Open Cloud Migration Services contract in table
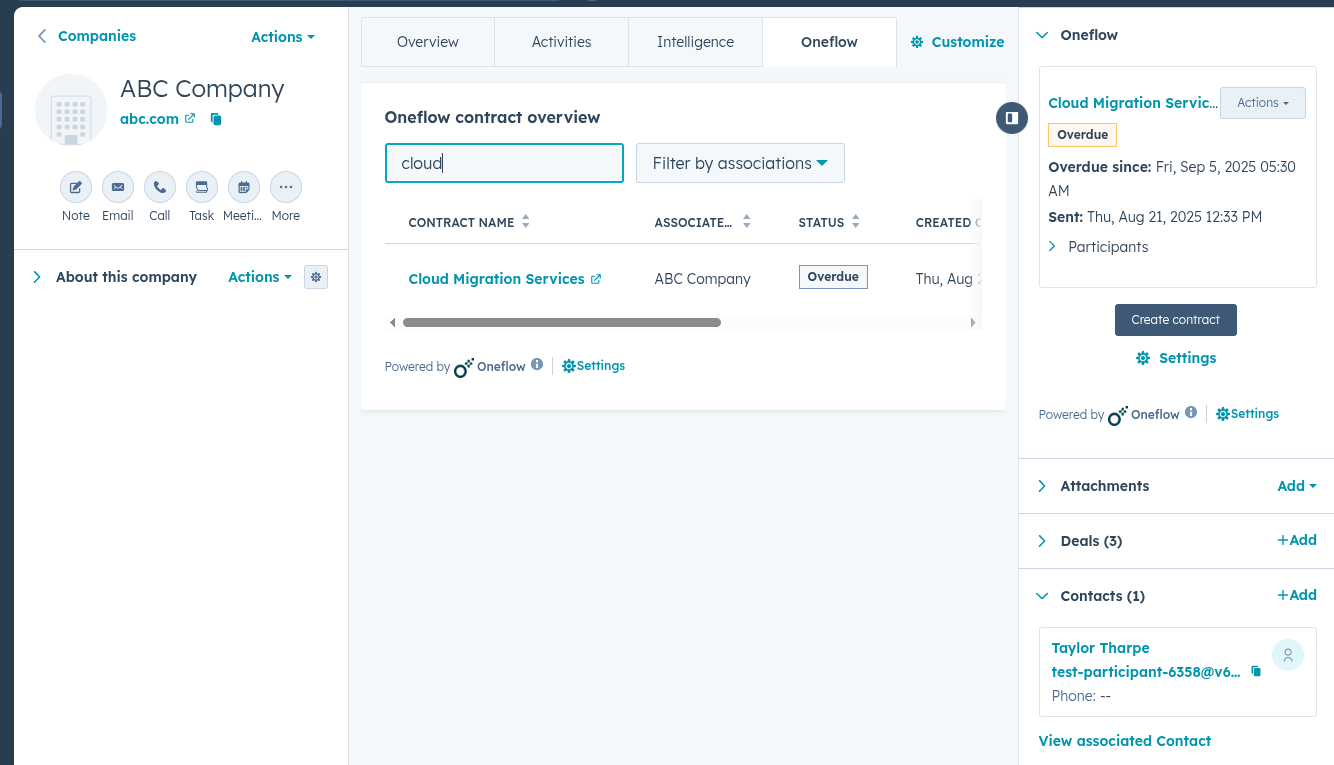This screenshot has height=765, width=1334. 496,279
